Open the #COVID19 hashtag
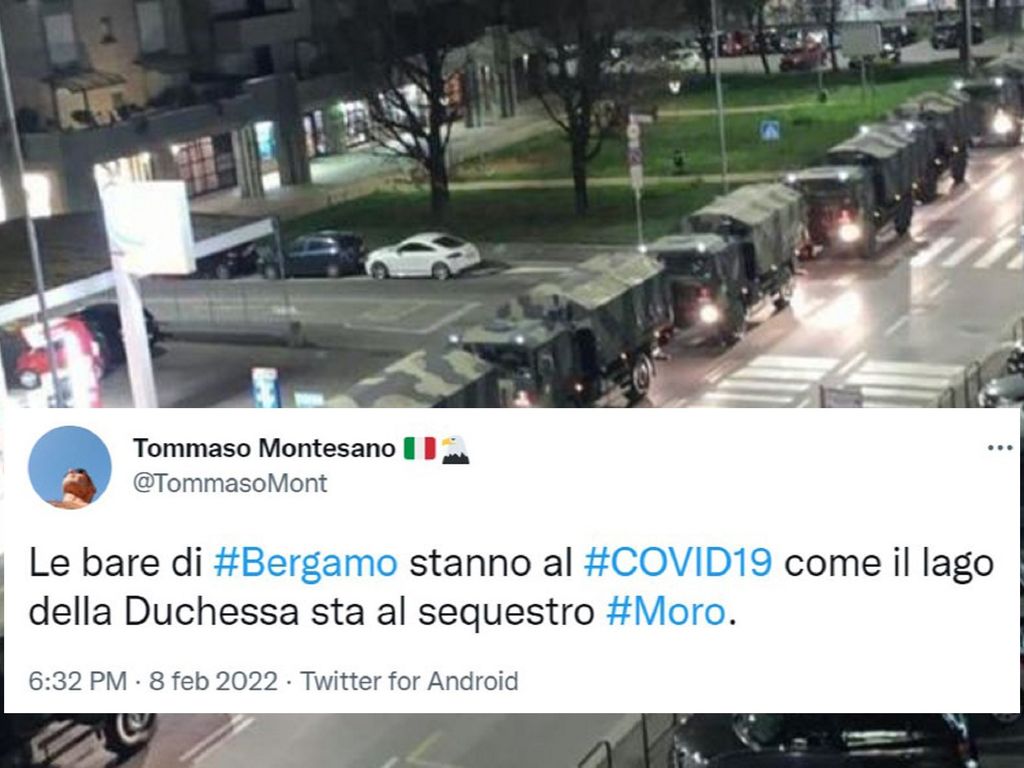The width and height of the screenshot is (1024, 768). coord(678,562)
